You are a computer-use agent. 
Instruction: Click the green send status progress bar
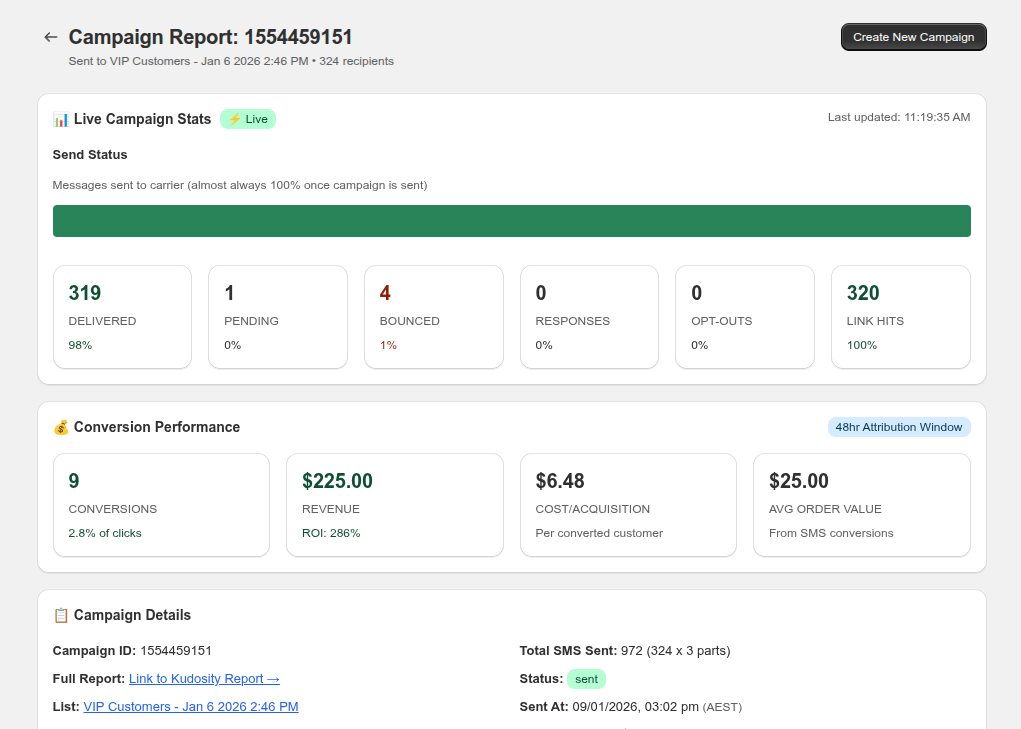(x=511, y=221)
